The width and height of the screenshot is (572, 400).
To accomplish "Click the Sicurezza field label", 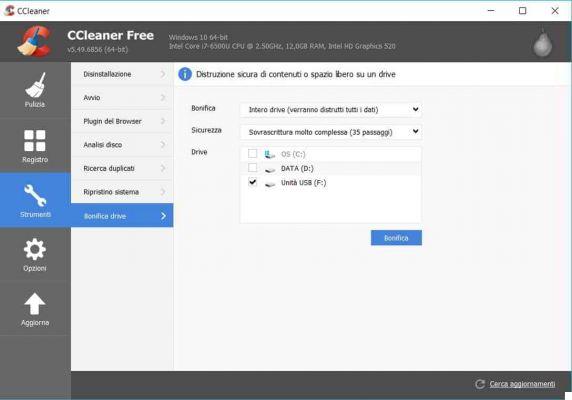I will pyautogui.click(x=206, y=130).
